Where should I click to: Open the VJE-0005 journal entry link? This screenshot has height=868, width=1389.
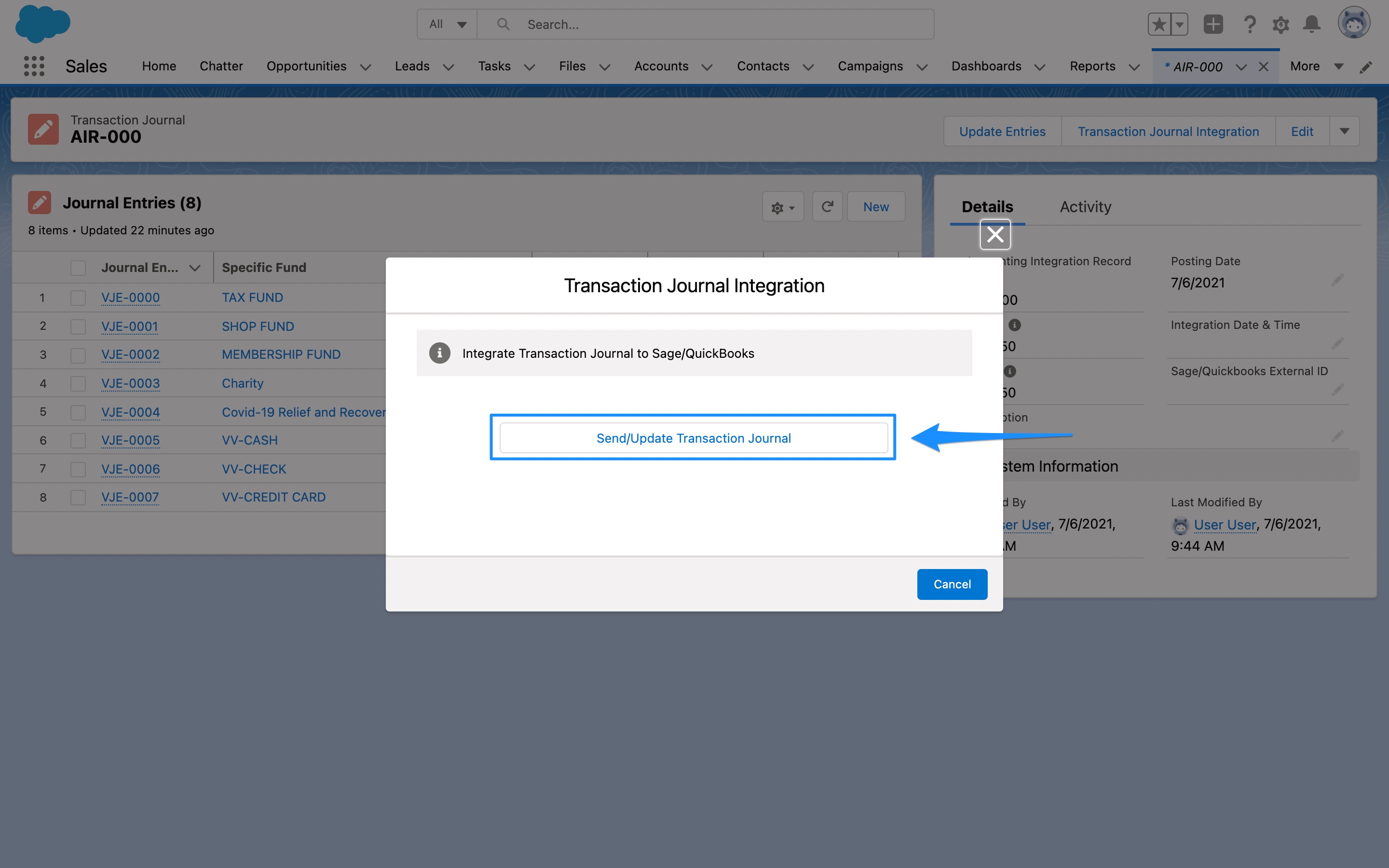coord(130,440)
